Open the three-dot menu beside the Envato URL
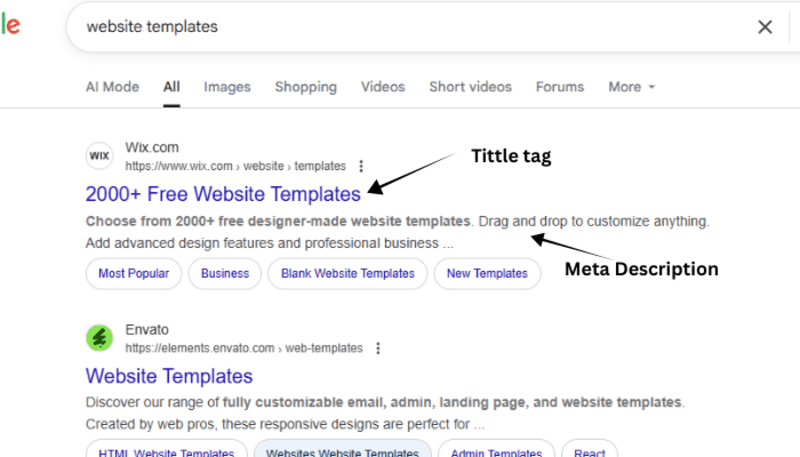This screenshot has height=457, width=800. (x=378, y=348)
